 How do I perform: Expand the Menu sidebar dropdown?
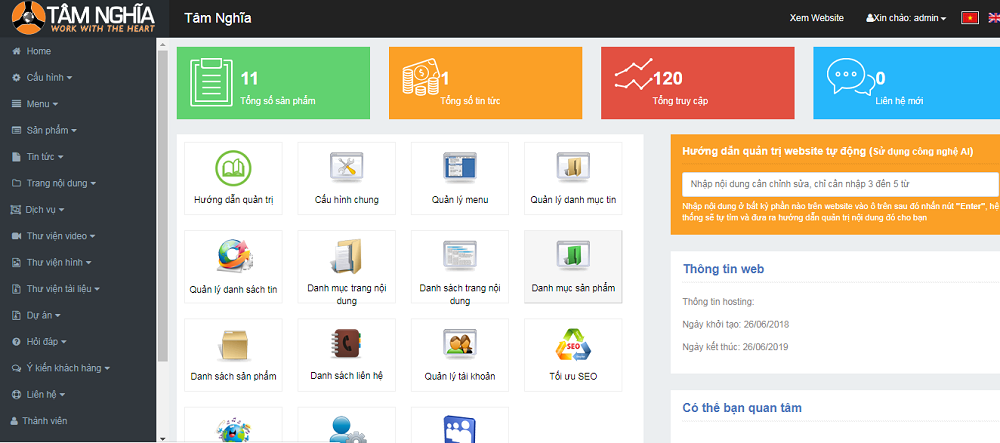(x=35, y=104)
